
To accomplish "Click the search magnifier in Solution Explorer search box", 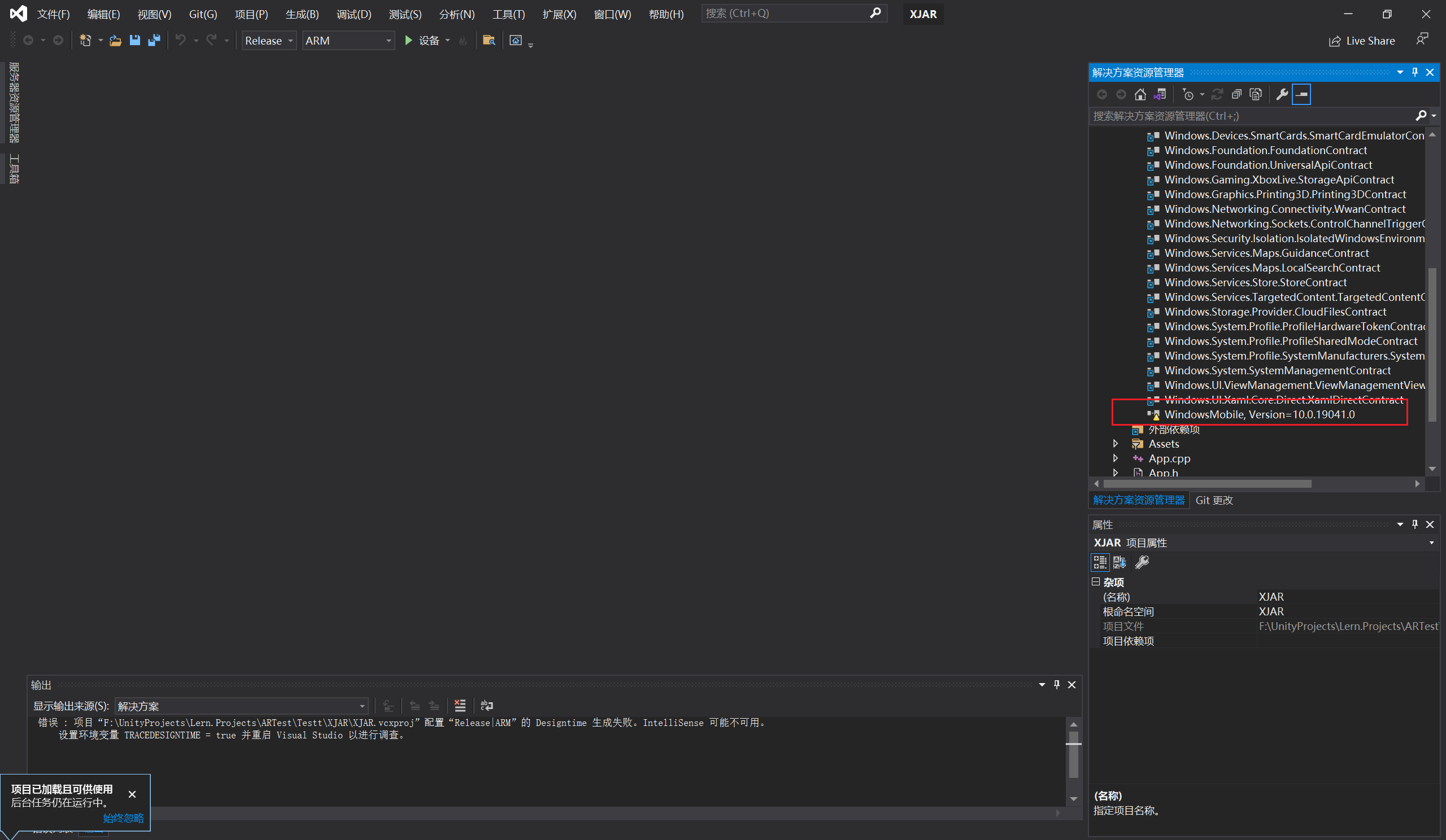I will [x=1421, y=116].
